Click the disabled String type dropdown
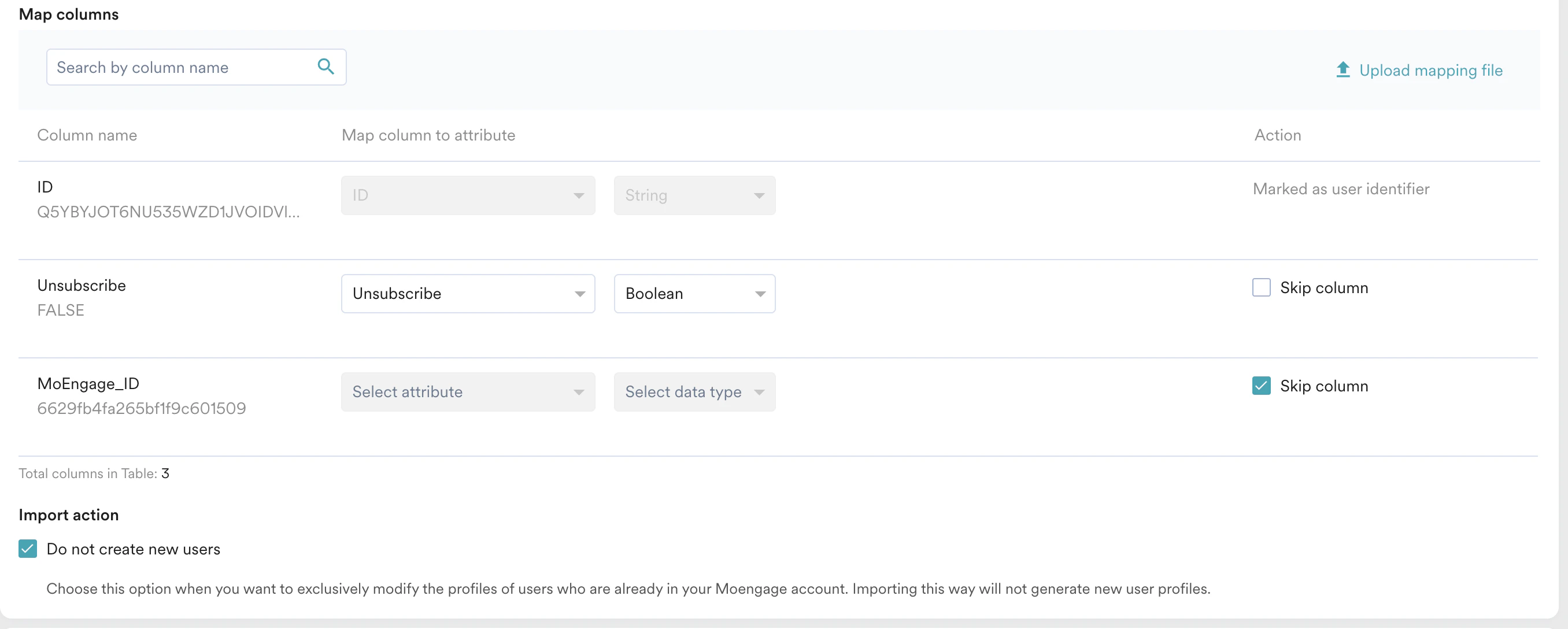Image resolution: width=1568 pixels, height=629 pixels. click(x=694, y=195)
